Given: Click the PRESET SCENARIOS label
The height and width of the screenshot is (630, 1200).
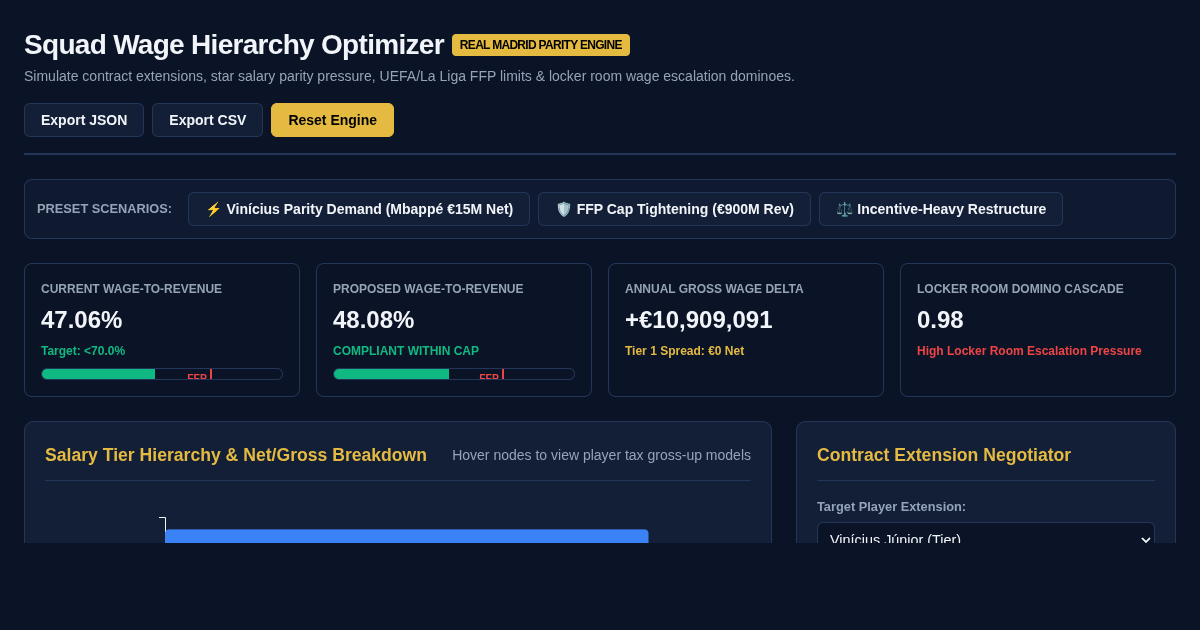Looking at the screenshot, I should pyautogui.click(x=104, y=209).
